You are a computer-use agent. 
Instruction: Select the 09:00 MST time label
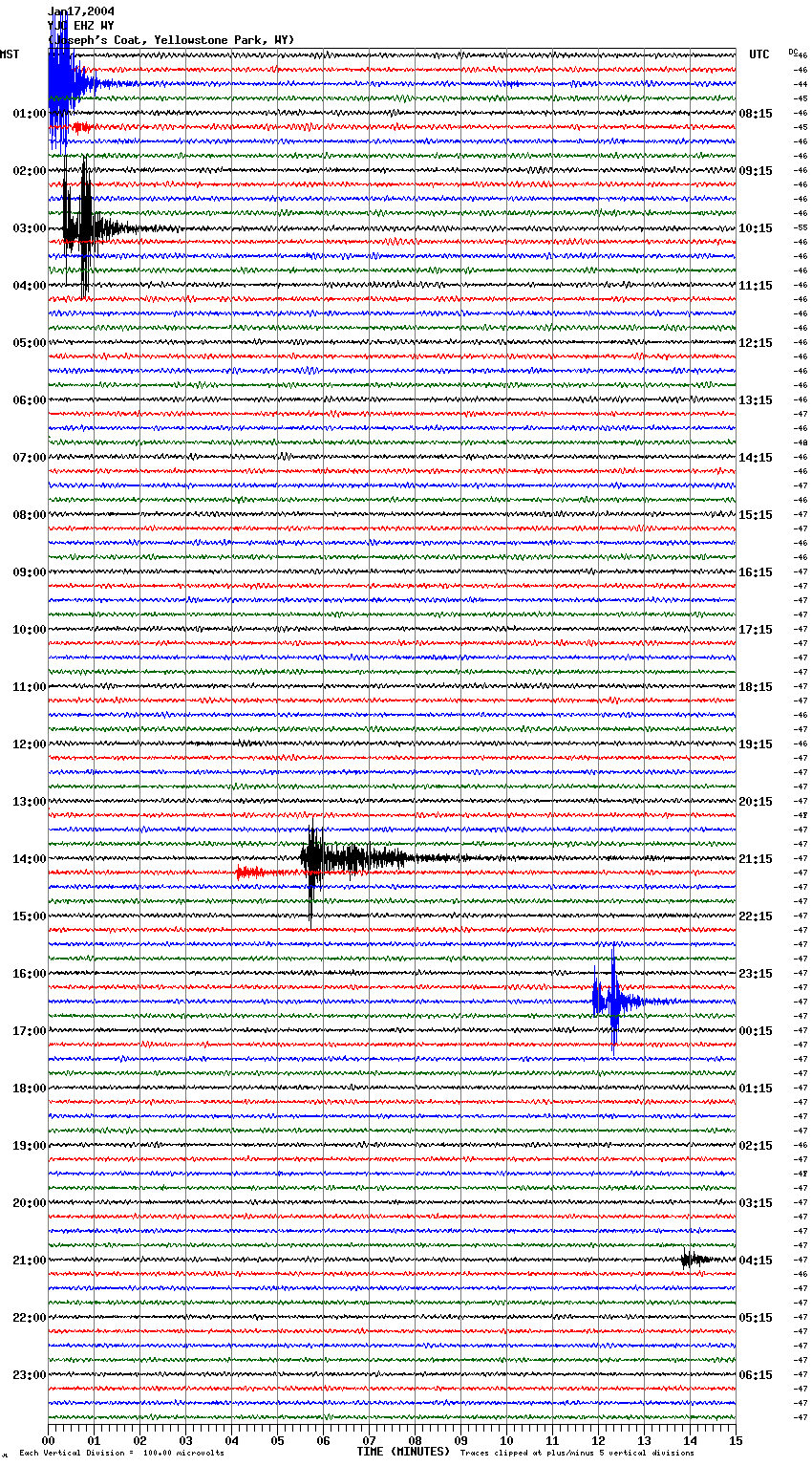click(x=30, y=572)
